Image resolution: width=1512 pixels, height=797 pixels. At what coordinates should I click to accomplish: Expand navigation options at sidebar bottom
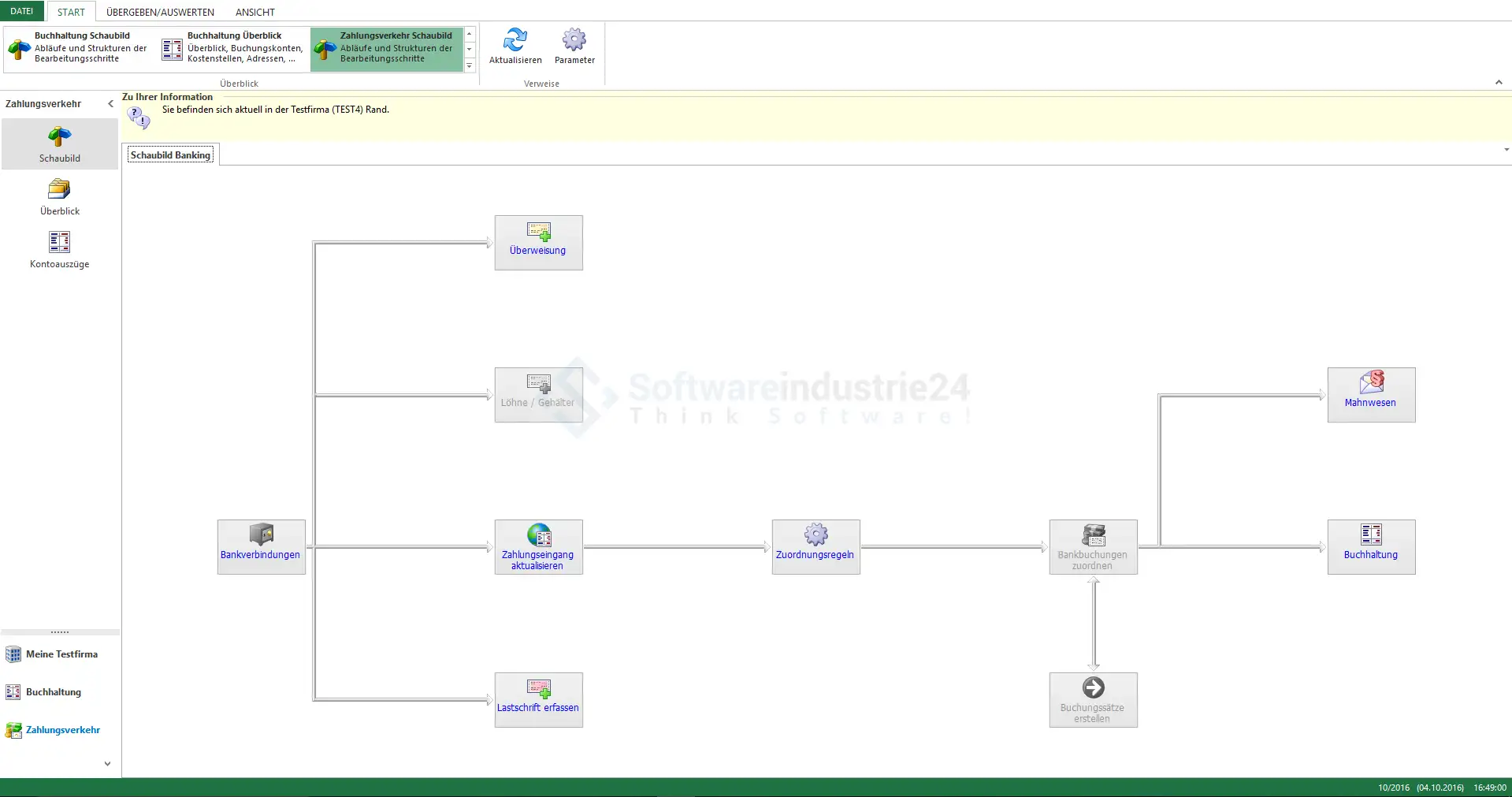click(107, 763)
